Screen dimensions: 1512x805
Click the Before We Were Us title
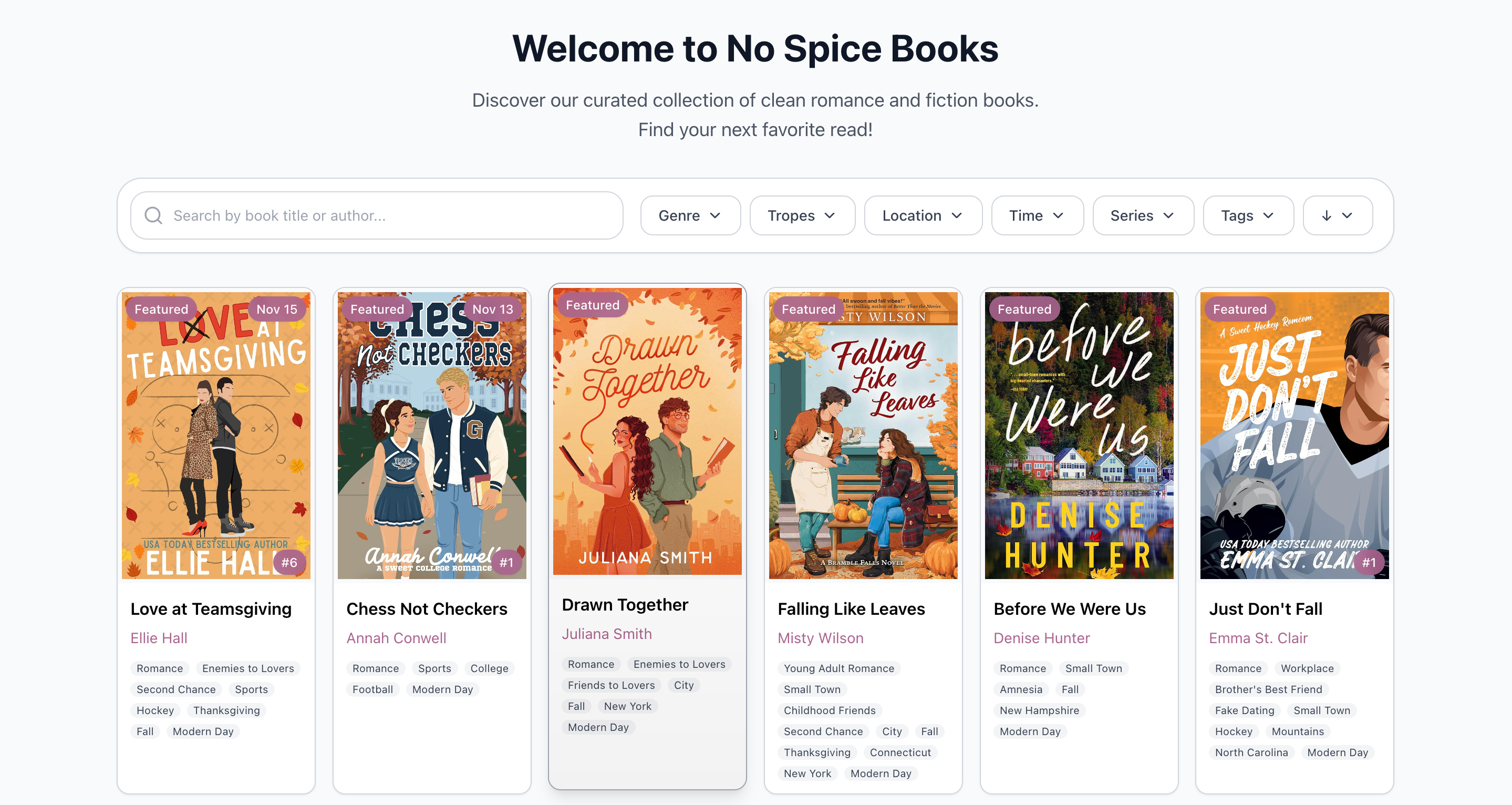pyautogui.click(x=1069, y=609)
